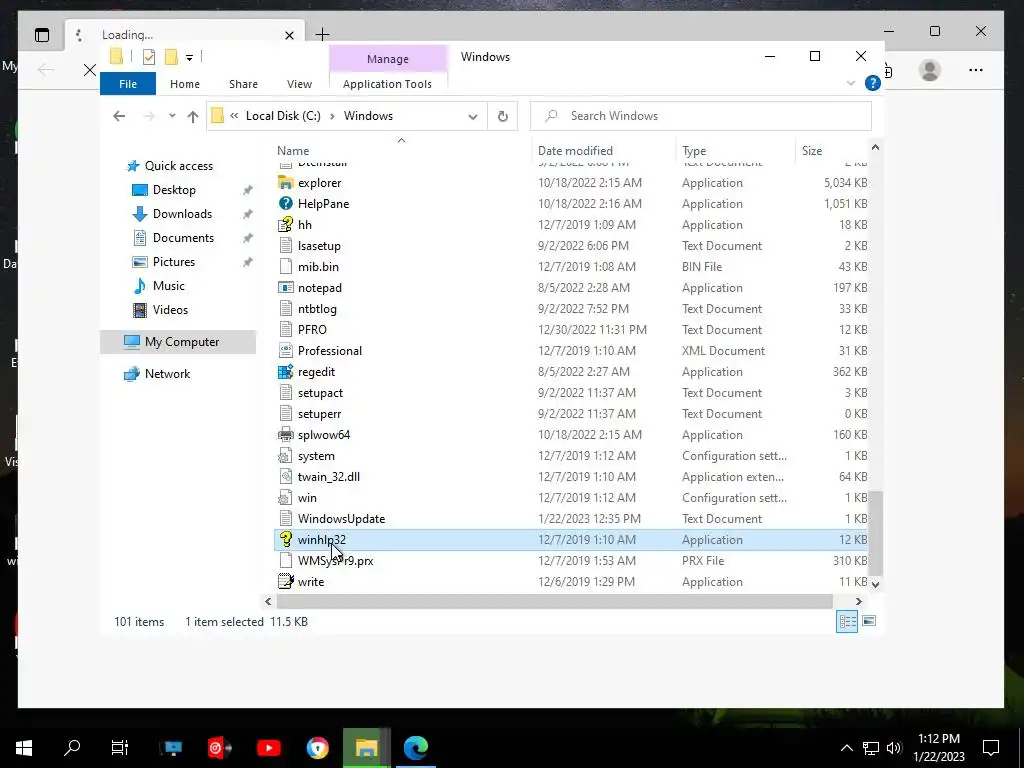Switch to the View ribbon tab
The height and width of the screenshot is (768, 1024).
(299, 84)
